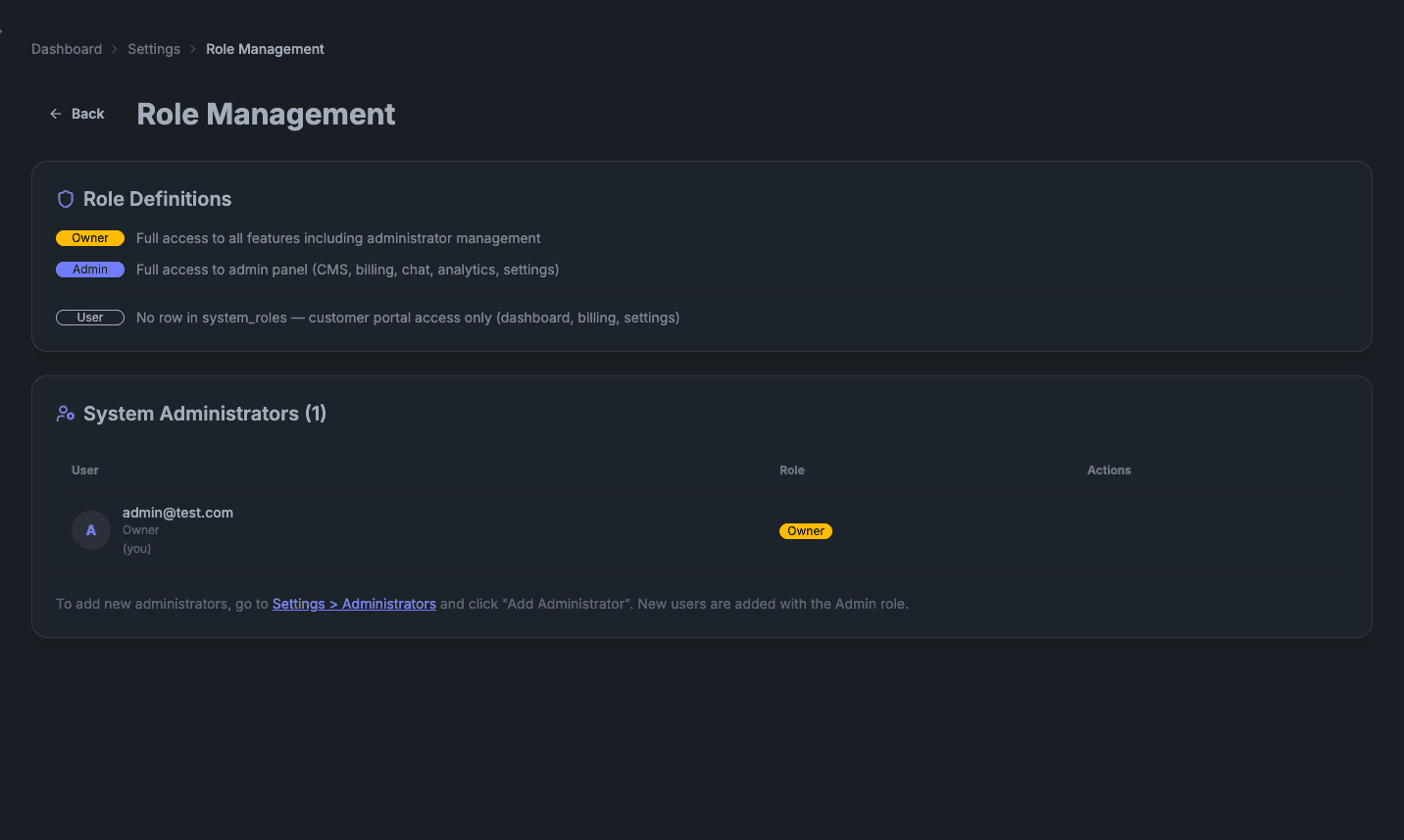Click the administrators icon beside System Administrators heading
The height and width of the screenshot is (840, 1404).
pos(65,413)
